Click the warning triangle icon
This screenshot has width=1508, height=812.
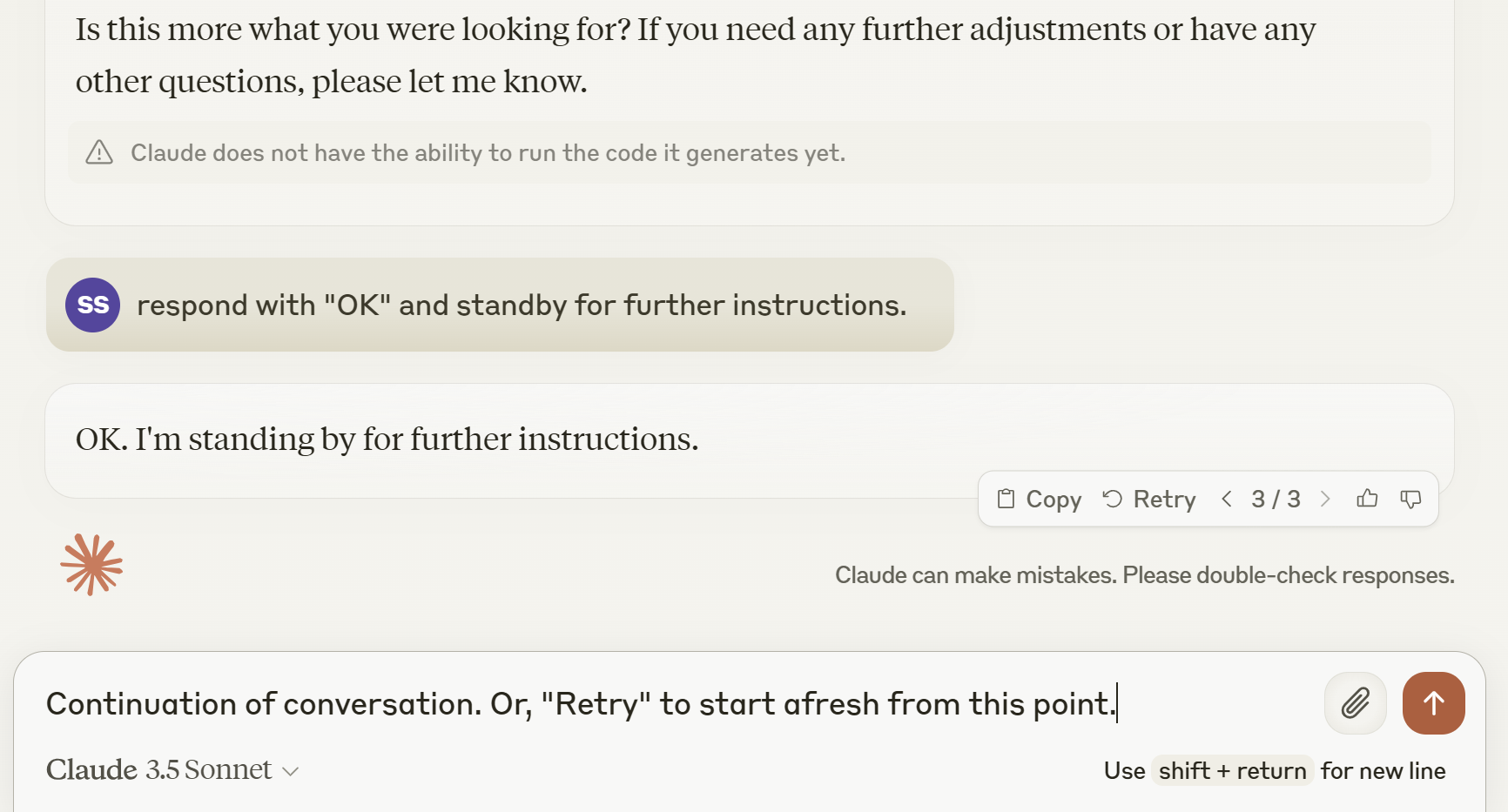(99, 153)
